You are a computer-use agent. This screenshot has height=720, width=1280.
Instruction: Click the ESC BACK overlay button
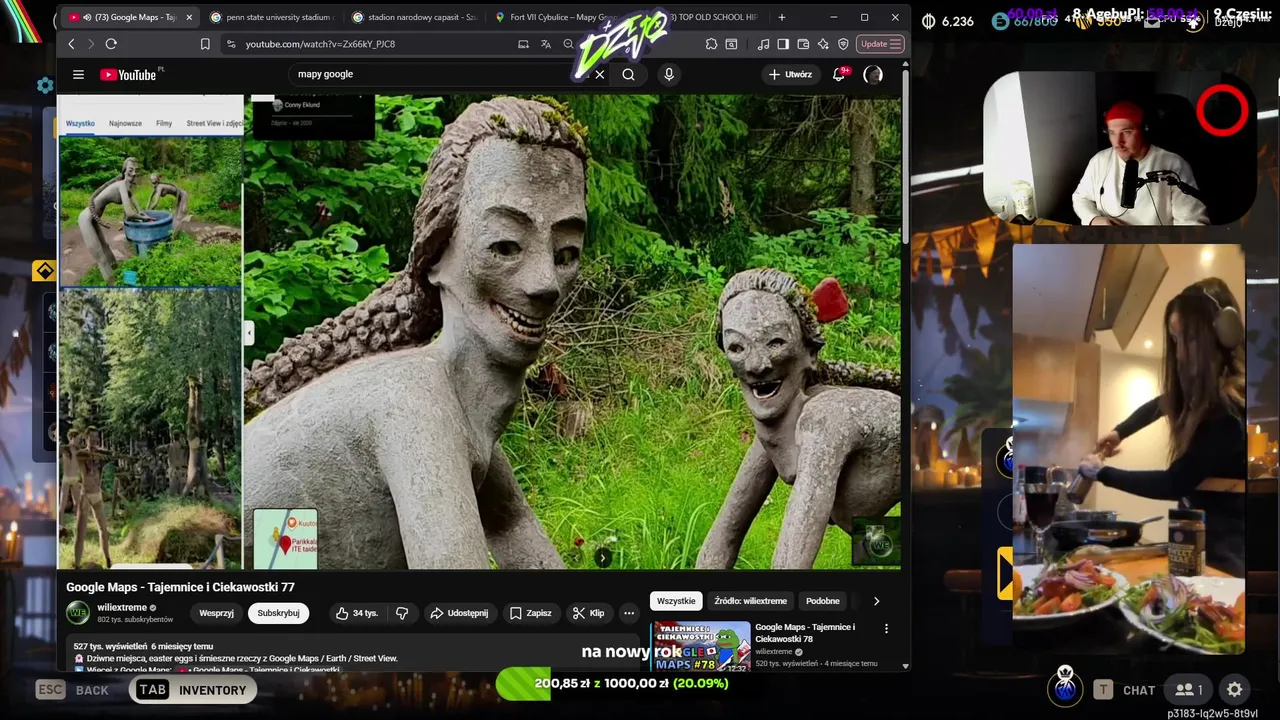(72, 690)
